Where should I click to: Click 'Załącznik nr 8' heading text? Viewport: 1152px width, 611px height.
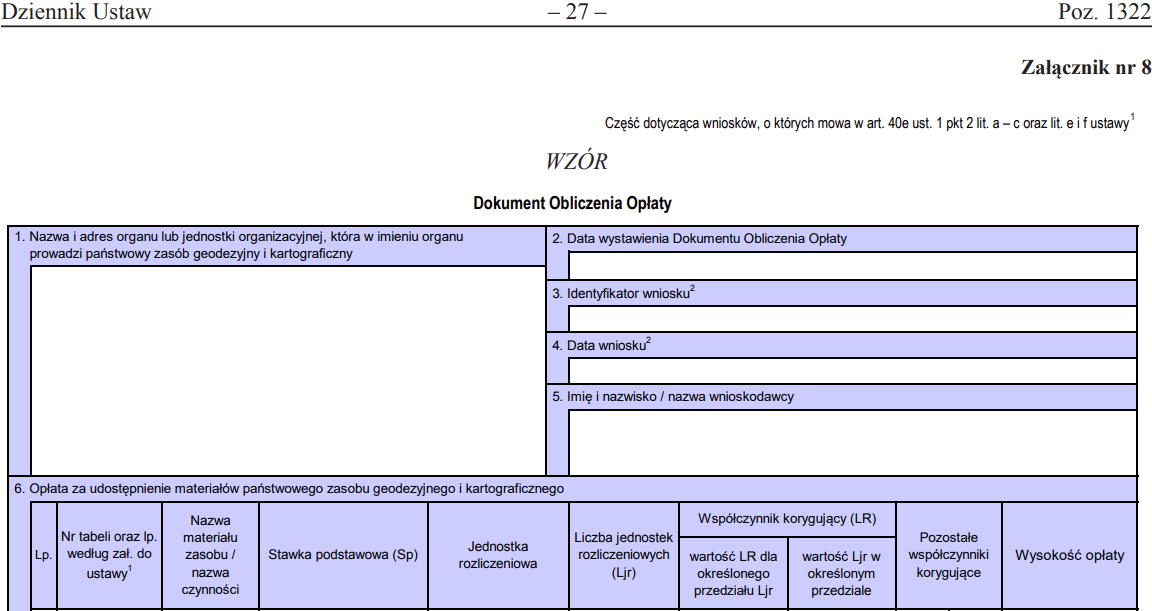coord(1085,68)
